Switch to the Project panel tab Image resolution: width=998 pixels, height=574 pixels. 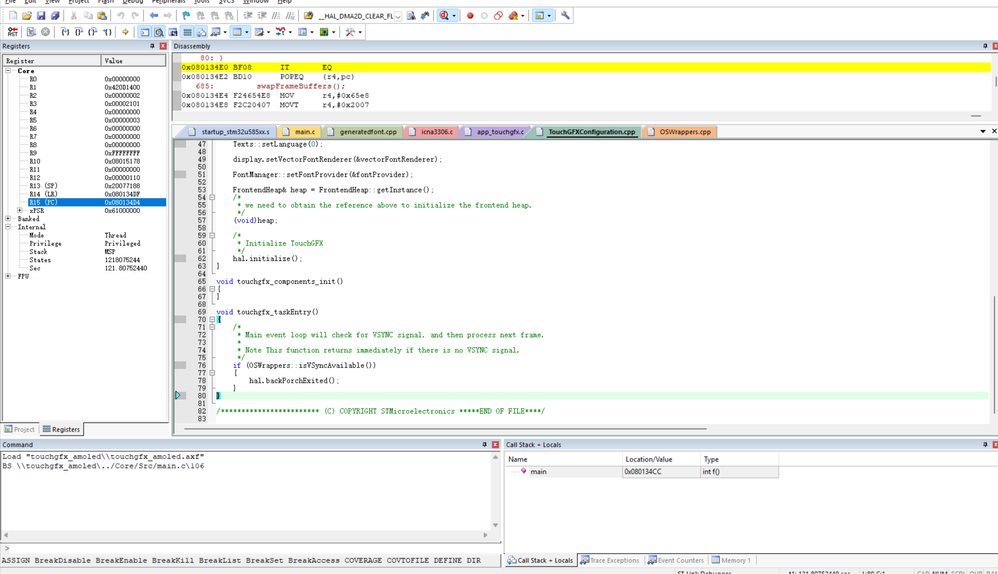pos(20,429)
